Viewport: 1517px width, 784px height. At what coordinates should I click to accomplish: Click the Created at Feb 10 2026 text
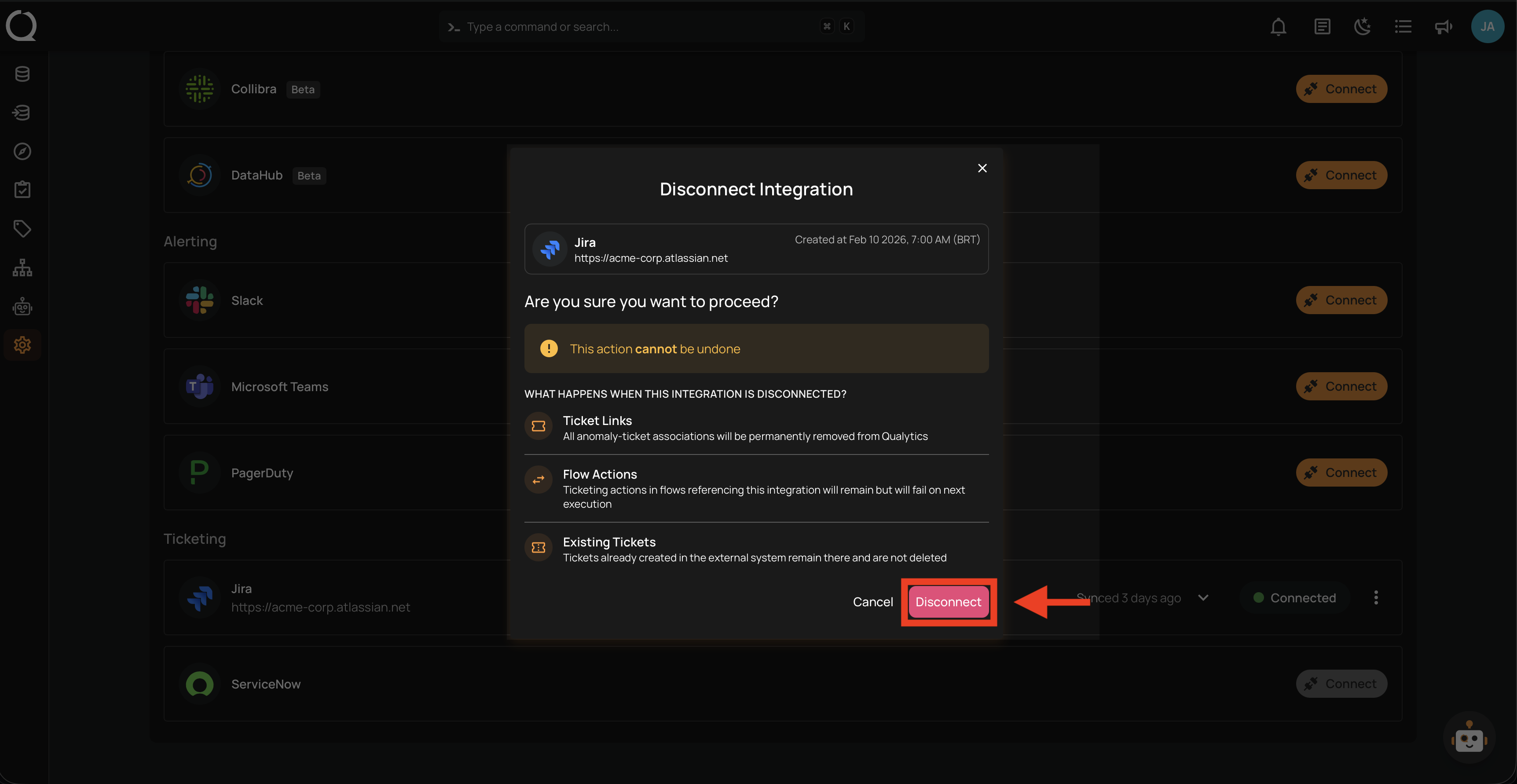point(887,240)
